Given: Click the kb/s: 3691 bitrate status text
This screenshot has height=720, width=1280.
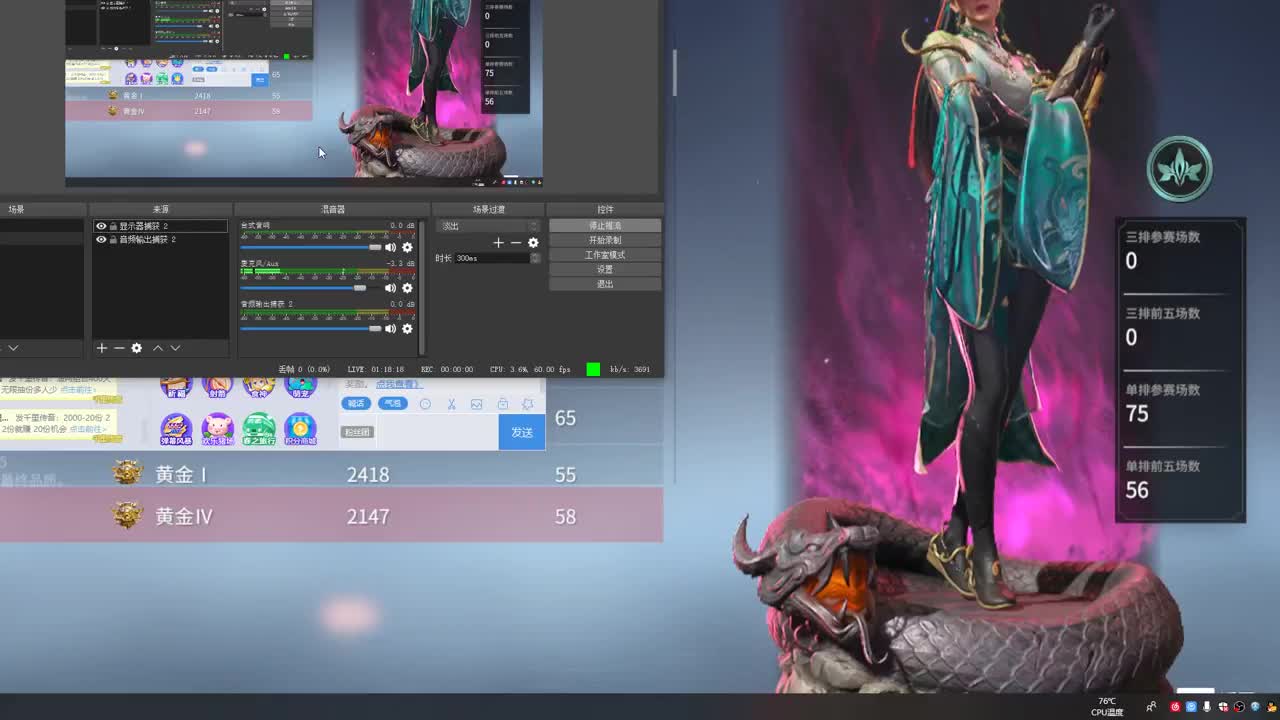Looking at the screenshot, I should [630, 369].
